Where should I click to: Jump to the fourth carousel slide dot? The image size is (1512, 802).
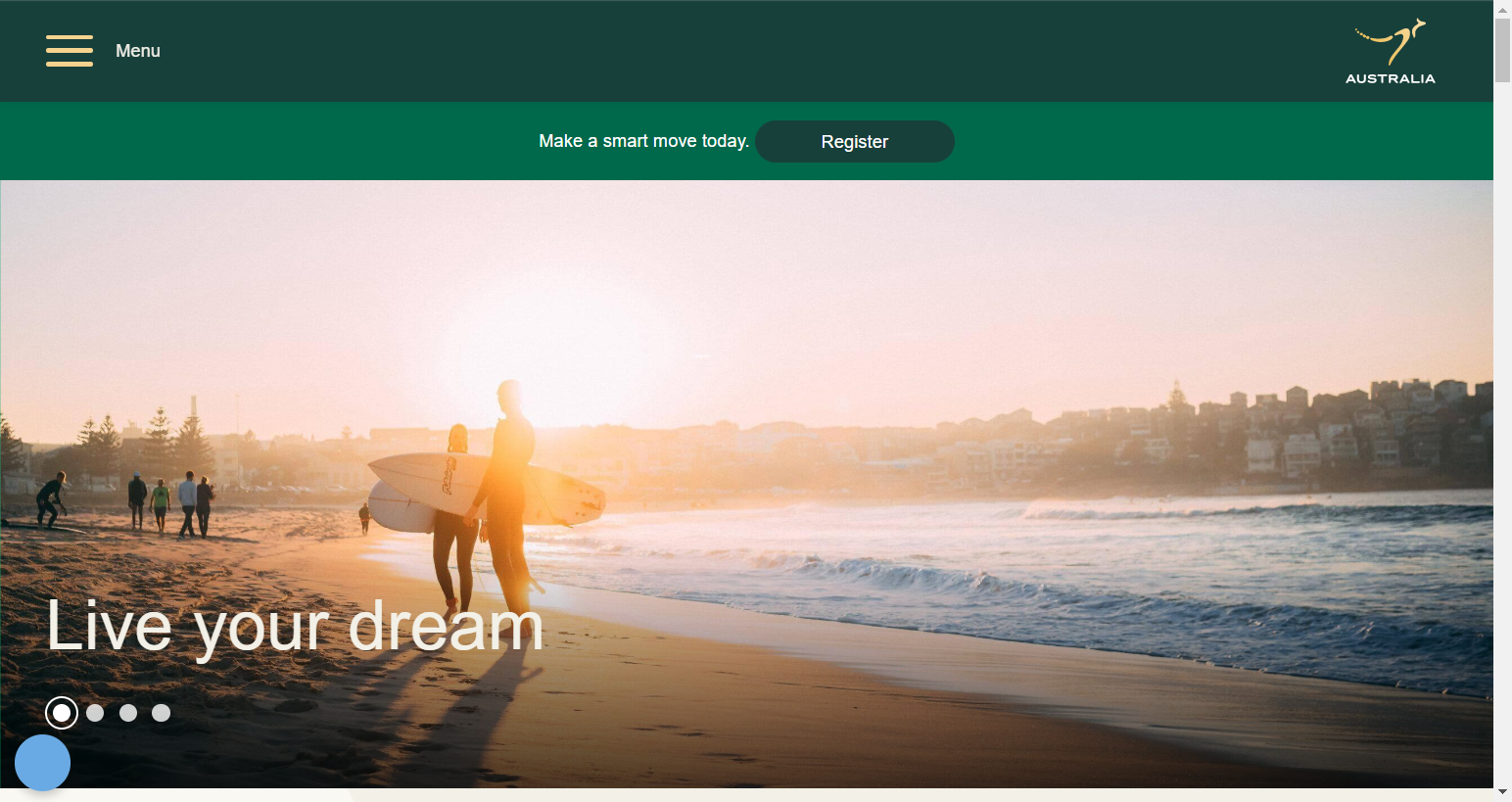pyautogui.click(x=162, y=713)
